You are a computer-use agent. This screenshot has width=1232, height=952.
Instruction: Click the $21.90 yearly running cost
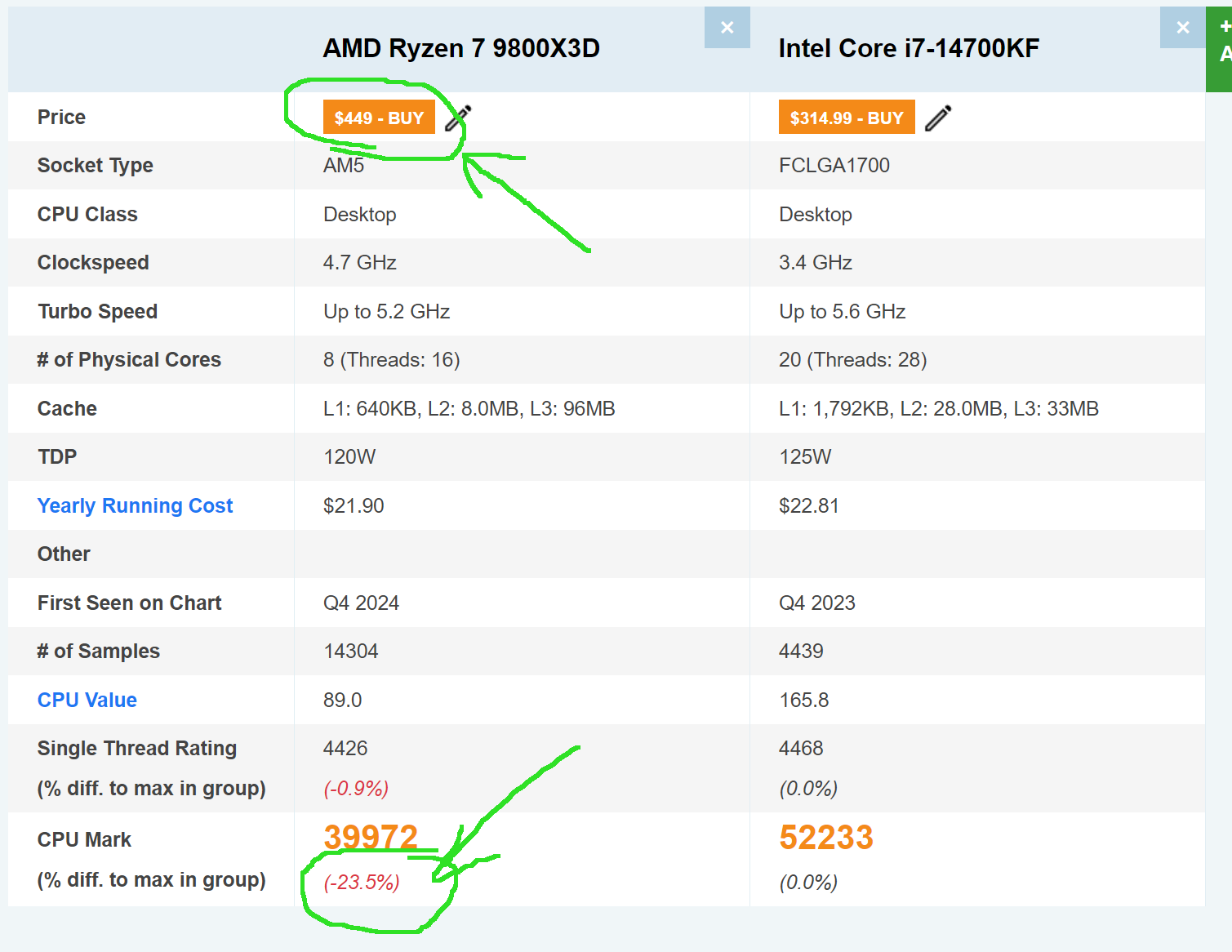click(354, 505)
